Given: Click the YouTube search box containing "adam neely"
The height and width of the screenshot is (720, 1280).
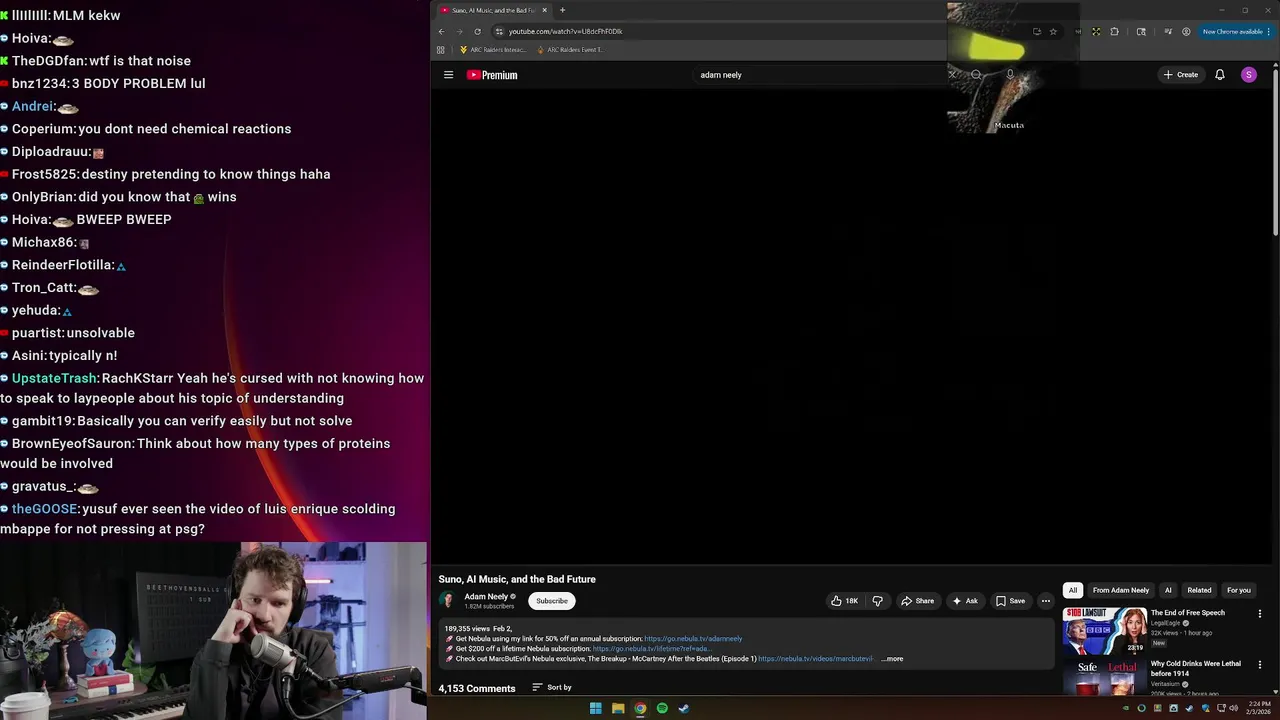Looking at the screenshot, I should (x=820, y=75).
